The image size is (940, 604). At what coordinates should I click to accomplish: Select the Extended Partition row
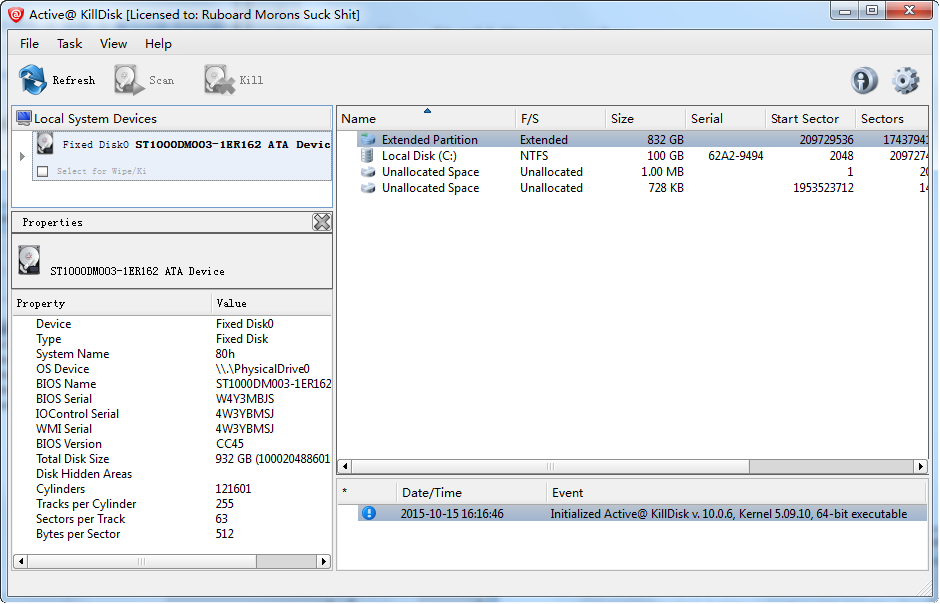point(429,140)
